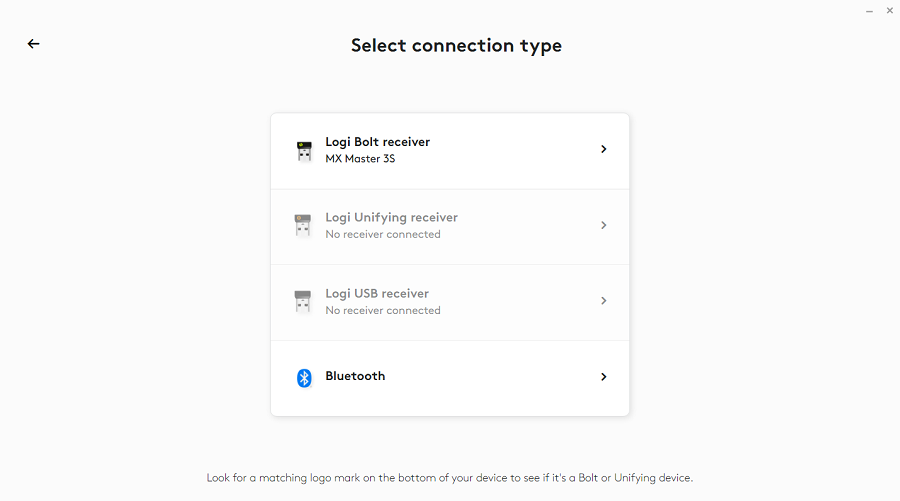Pick the Logi USB receiver label
This screenshot has width=900, height=501.
click(377, 294)
